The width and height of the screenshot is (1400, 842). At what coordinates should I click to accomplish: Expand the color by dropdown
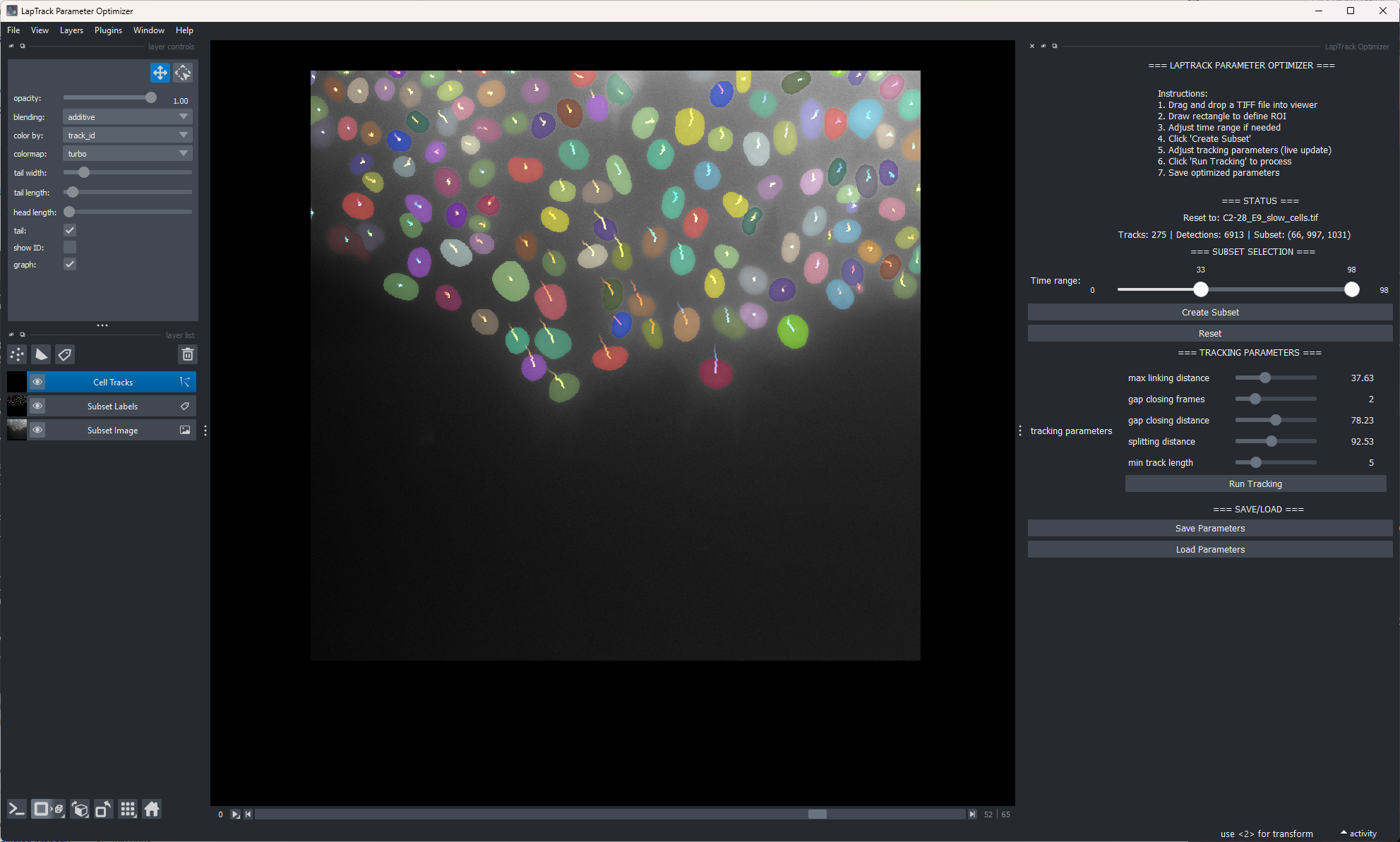(127, 135)
